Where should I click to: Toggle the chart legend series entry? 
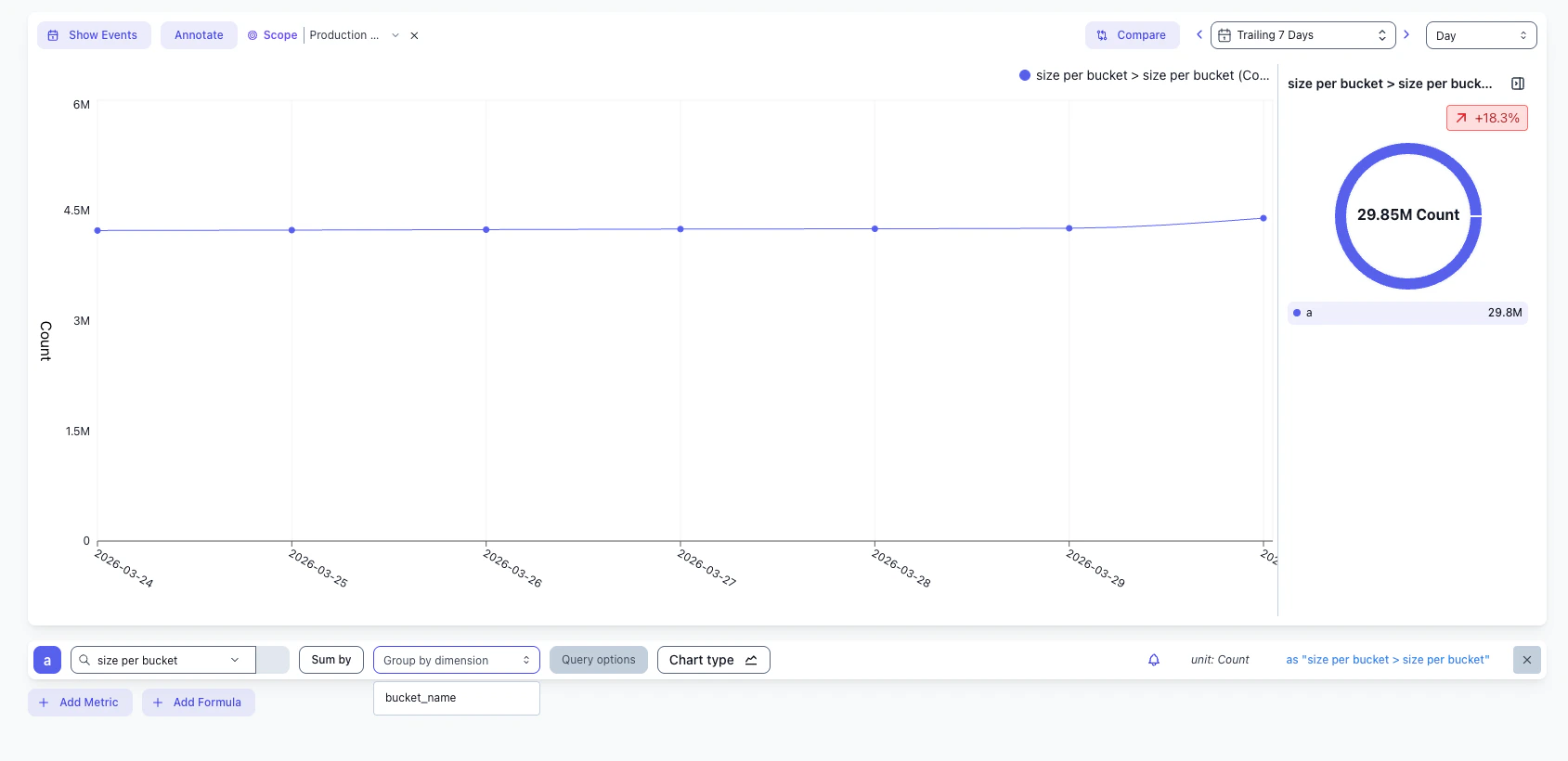(x=1144, y=75)
